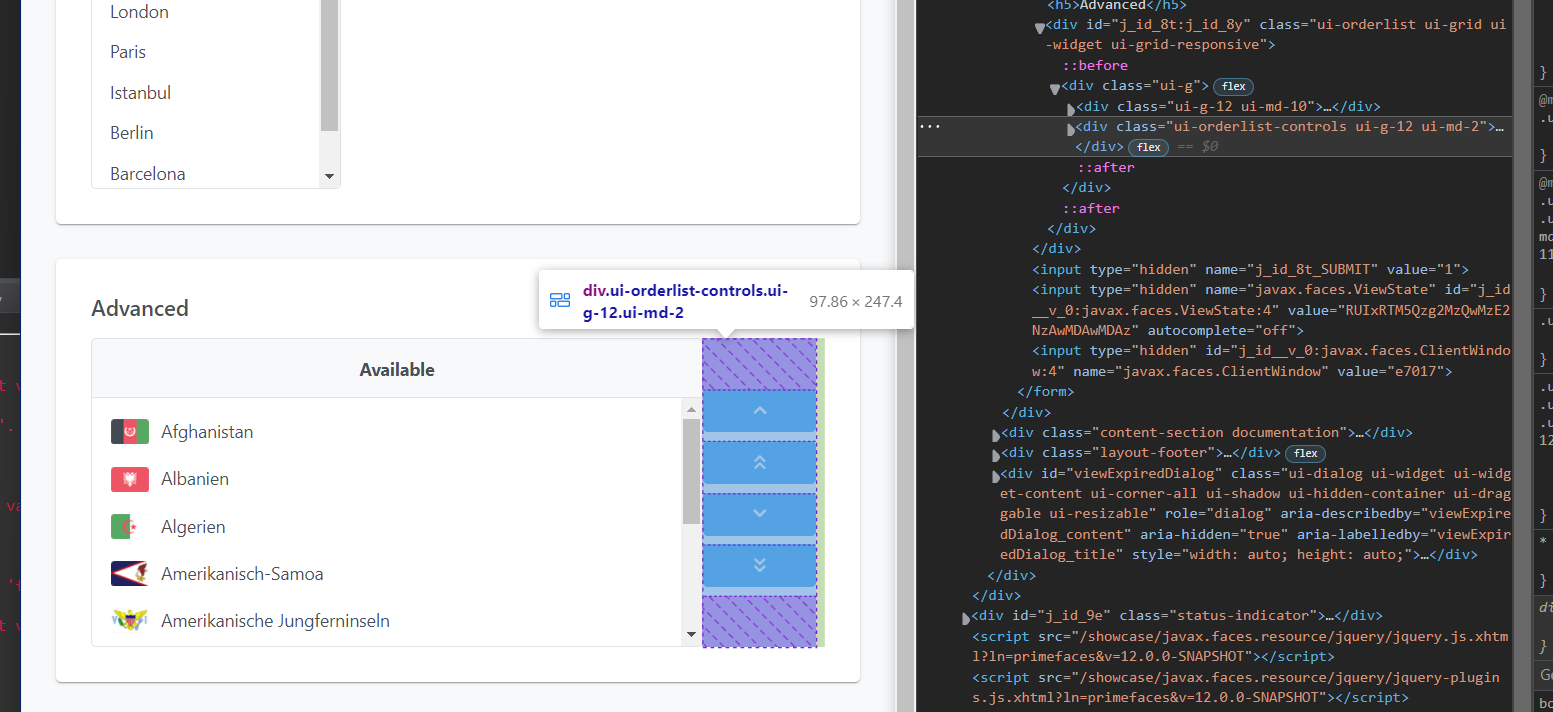Click the Available list scrollbar thumb
Viewport: 1553px width, 712px height.
click(x=691, y=471)
